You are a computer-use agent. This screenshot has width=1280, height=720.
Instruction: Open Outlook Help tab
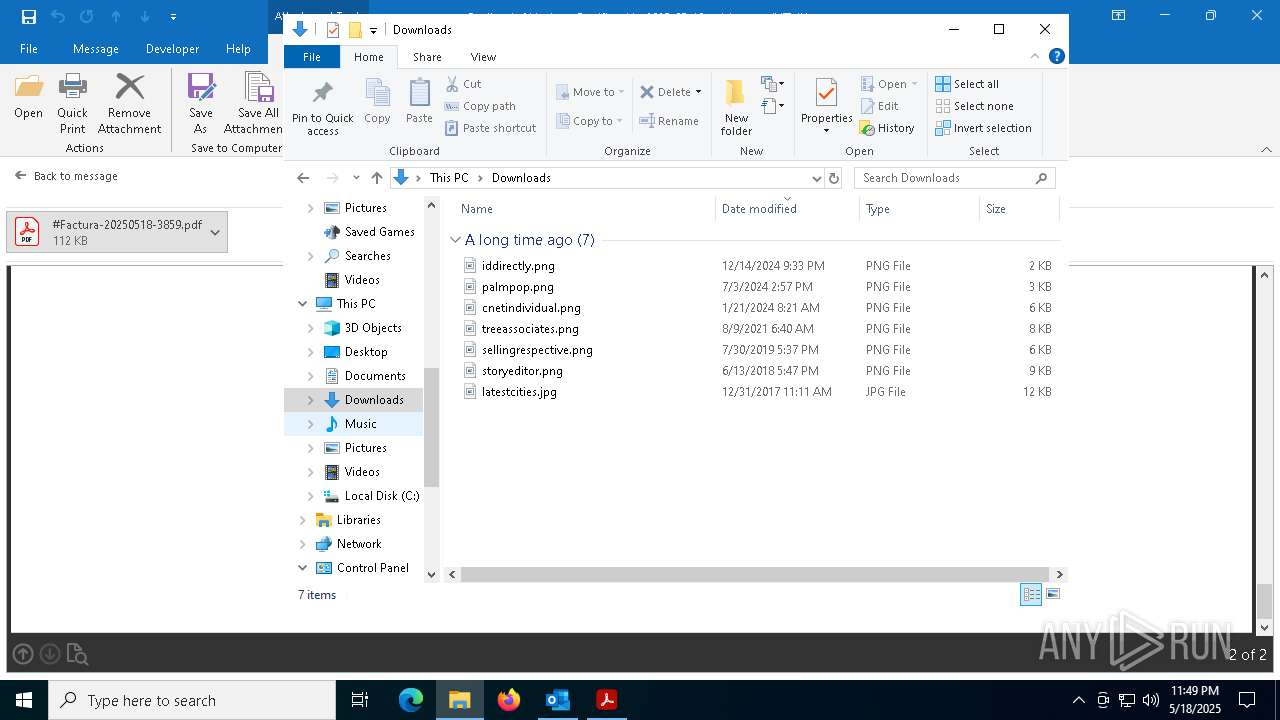pyautogui.click(x=238, y=49)
